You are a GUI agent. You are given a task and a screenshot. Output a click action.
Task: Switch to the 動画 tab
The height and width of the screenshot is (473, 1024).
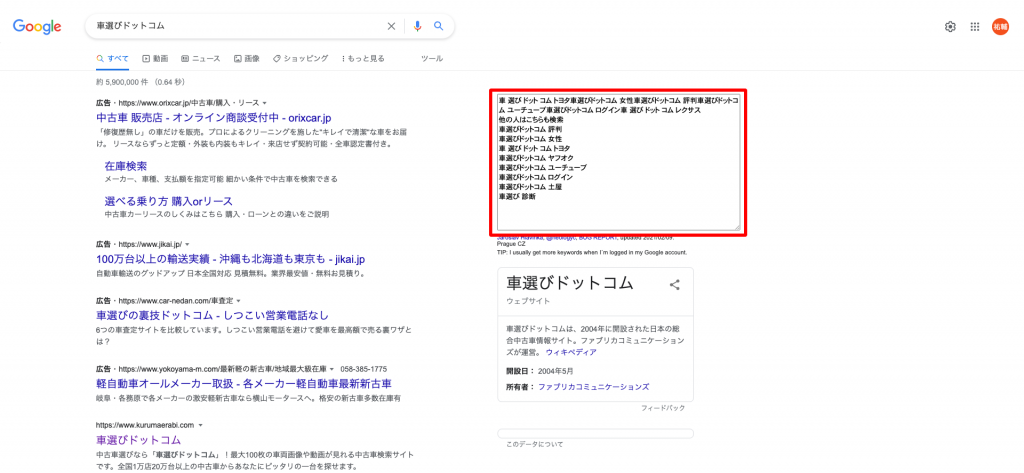pos(155,58)
